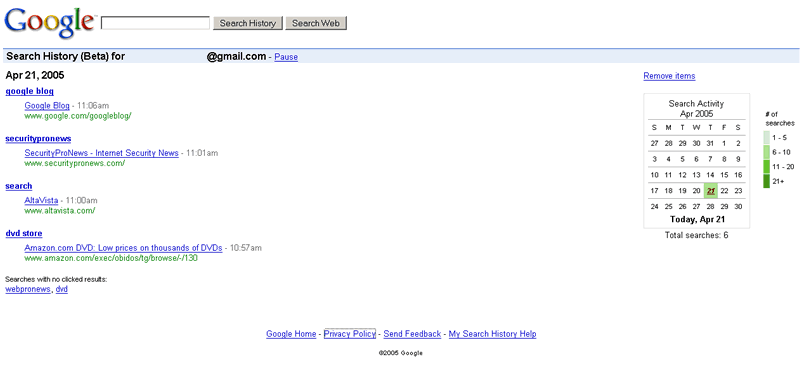Focus the search text box
The image size is (800, 380).
point(156,23)
